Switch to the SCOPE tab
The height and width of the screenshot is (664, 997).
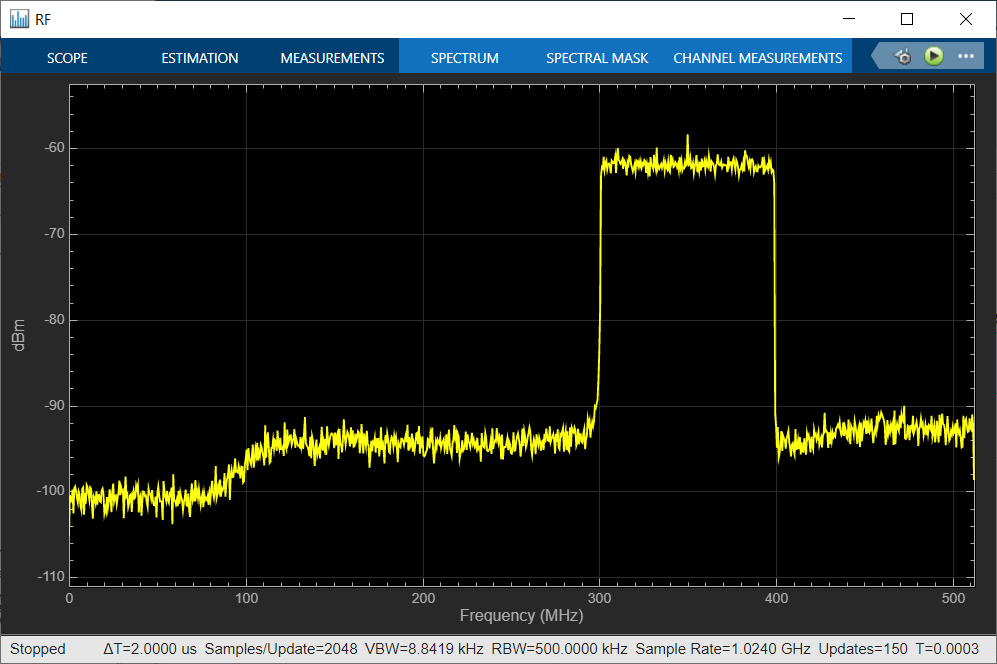tap(67, 58)
